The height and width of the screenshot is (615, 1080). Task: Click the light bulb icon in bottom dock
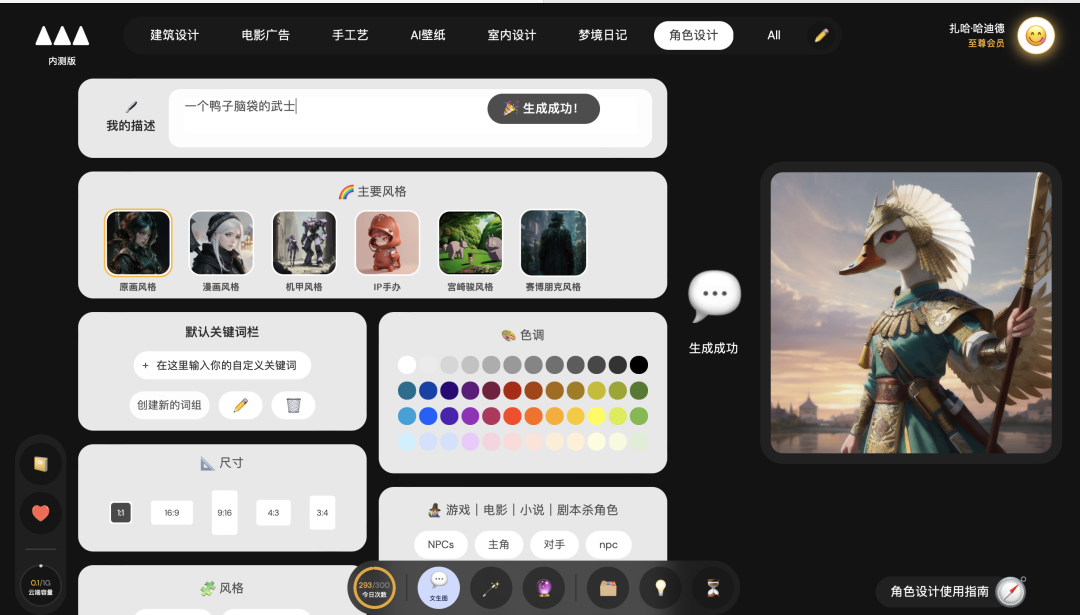click(x=660, y=587)
